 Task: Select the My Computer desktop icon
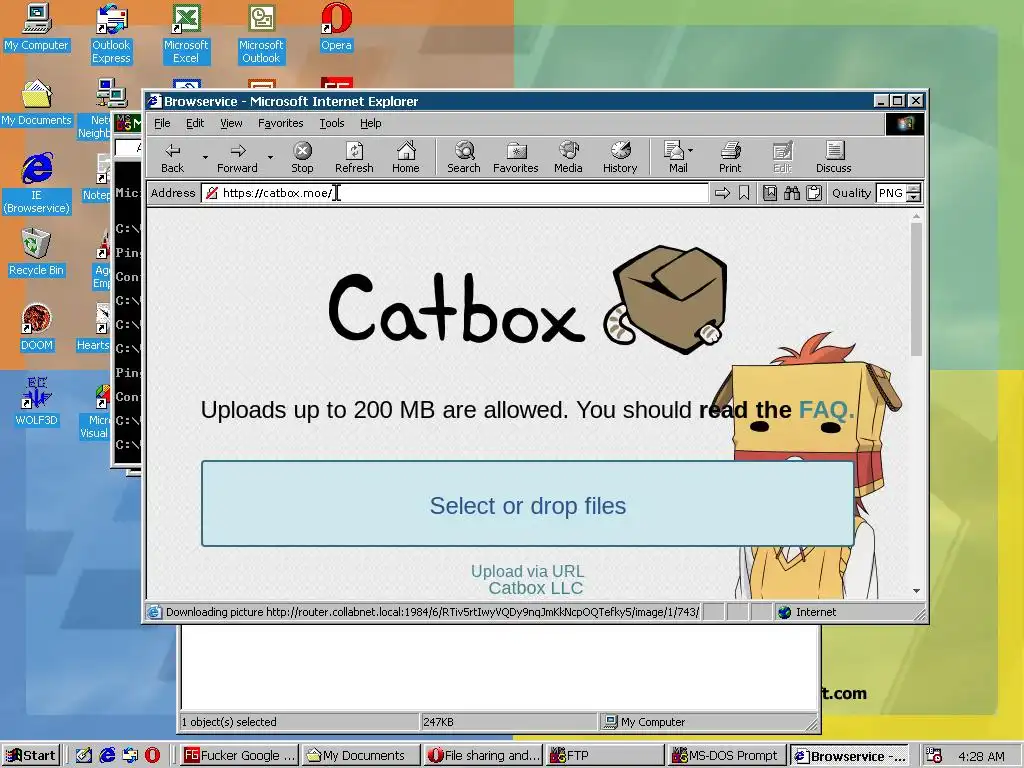36,28
